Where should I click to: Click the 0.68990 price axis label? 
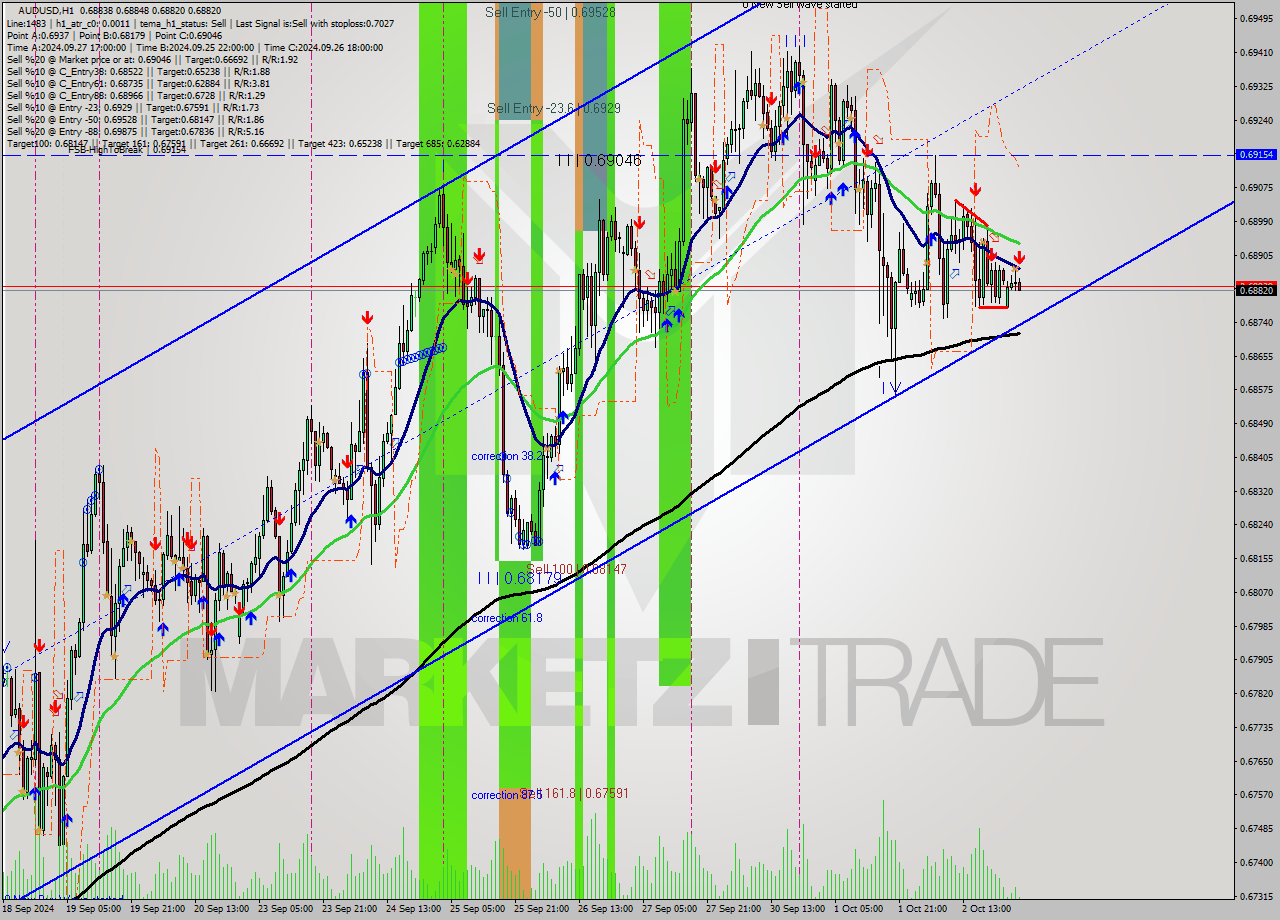click(1256, 221)
